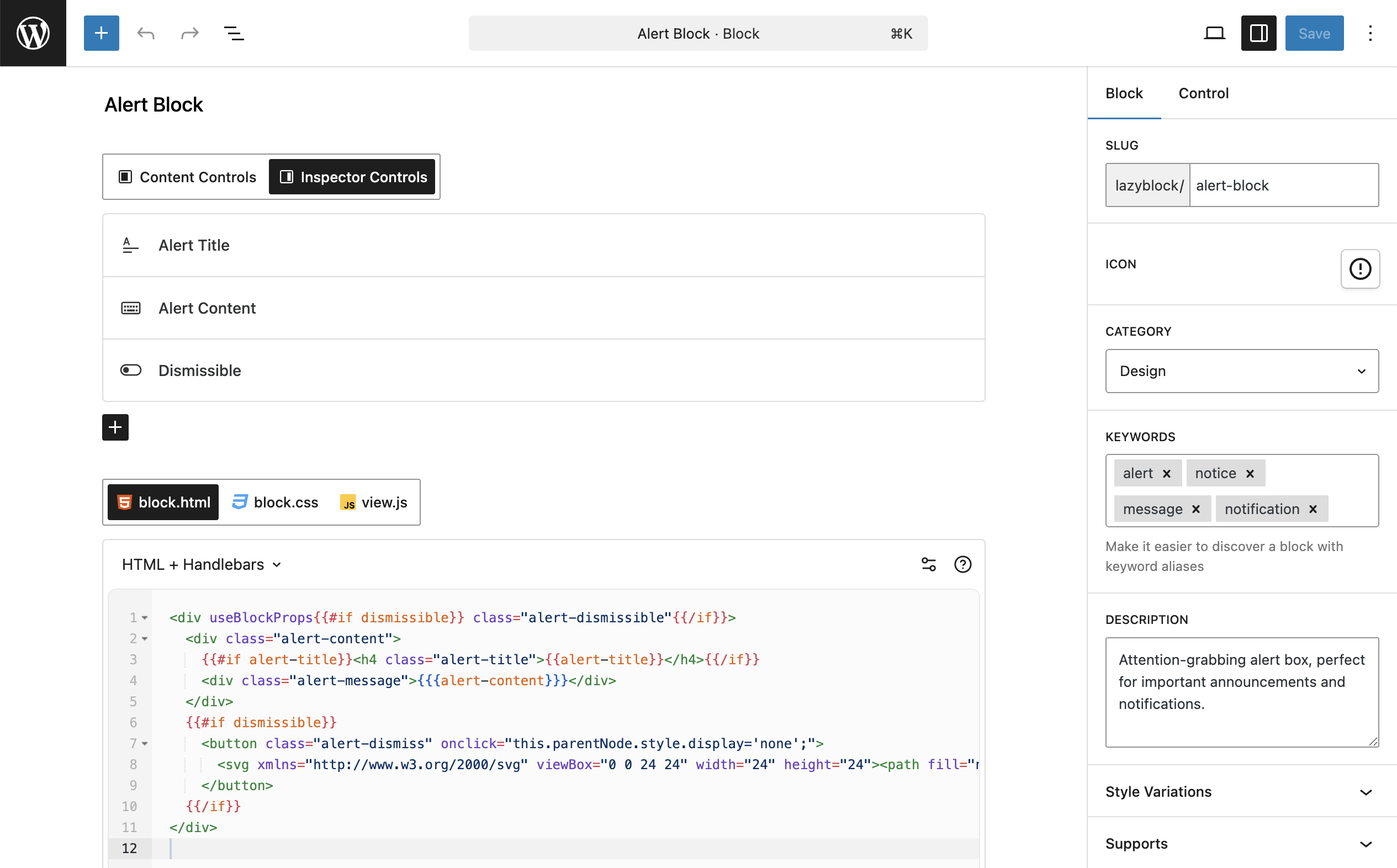Open the block inserter plus button
Image resolution: width=1397 pixels, height=868 pixels.
(x=101, y=33)
